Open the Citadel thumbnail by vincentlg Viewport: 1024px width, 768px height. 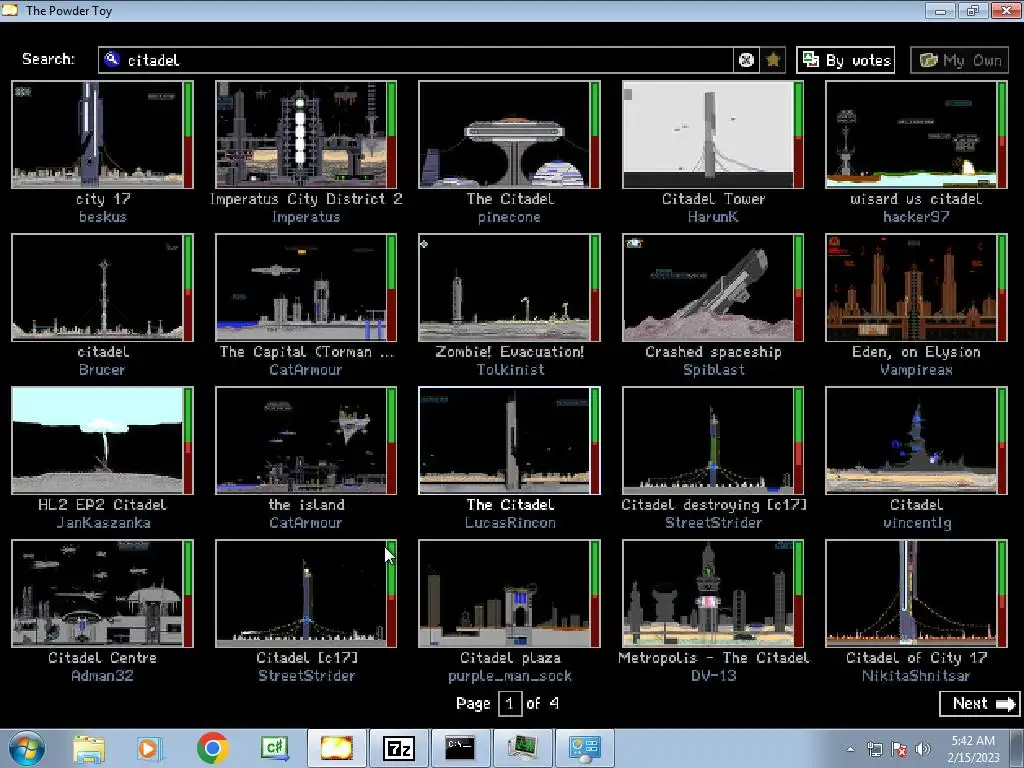(x=912, y=440)
